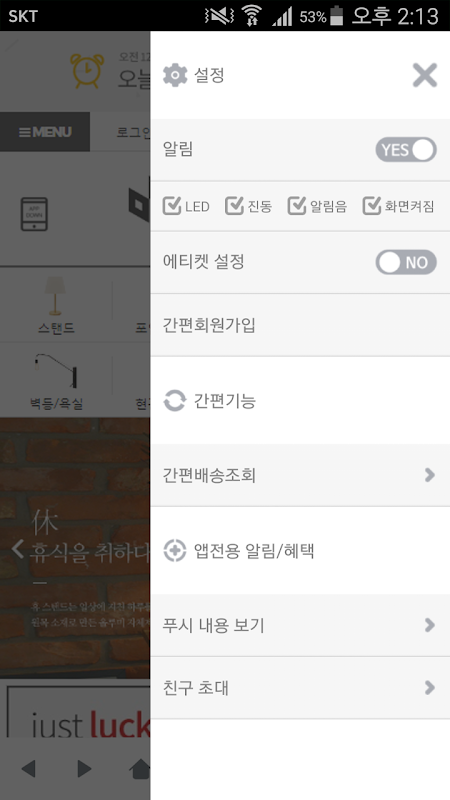Click the 간편기능 refresh arrows icon
Viewport: 450px width, 800px height.
click(x=174, y=401)
